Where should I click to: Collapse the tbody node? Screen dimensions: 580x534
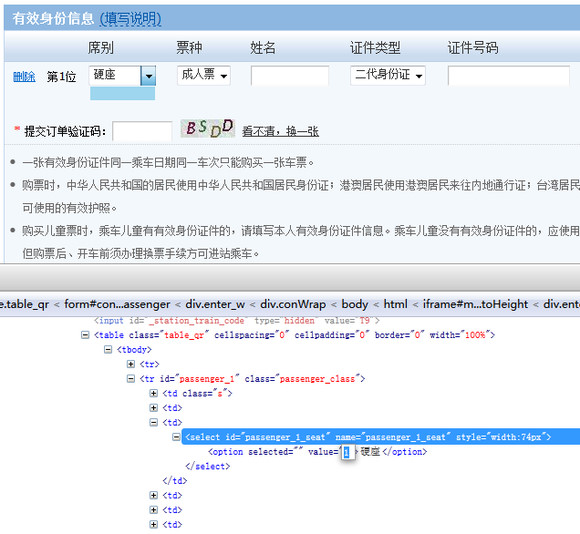(x=108, y=349)
